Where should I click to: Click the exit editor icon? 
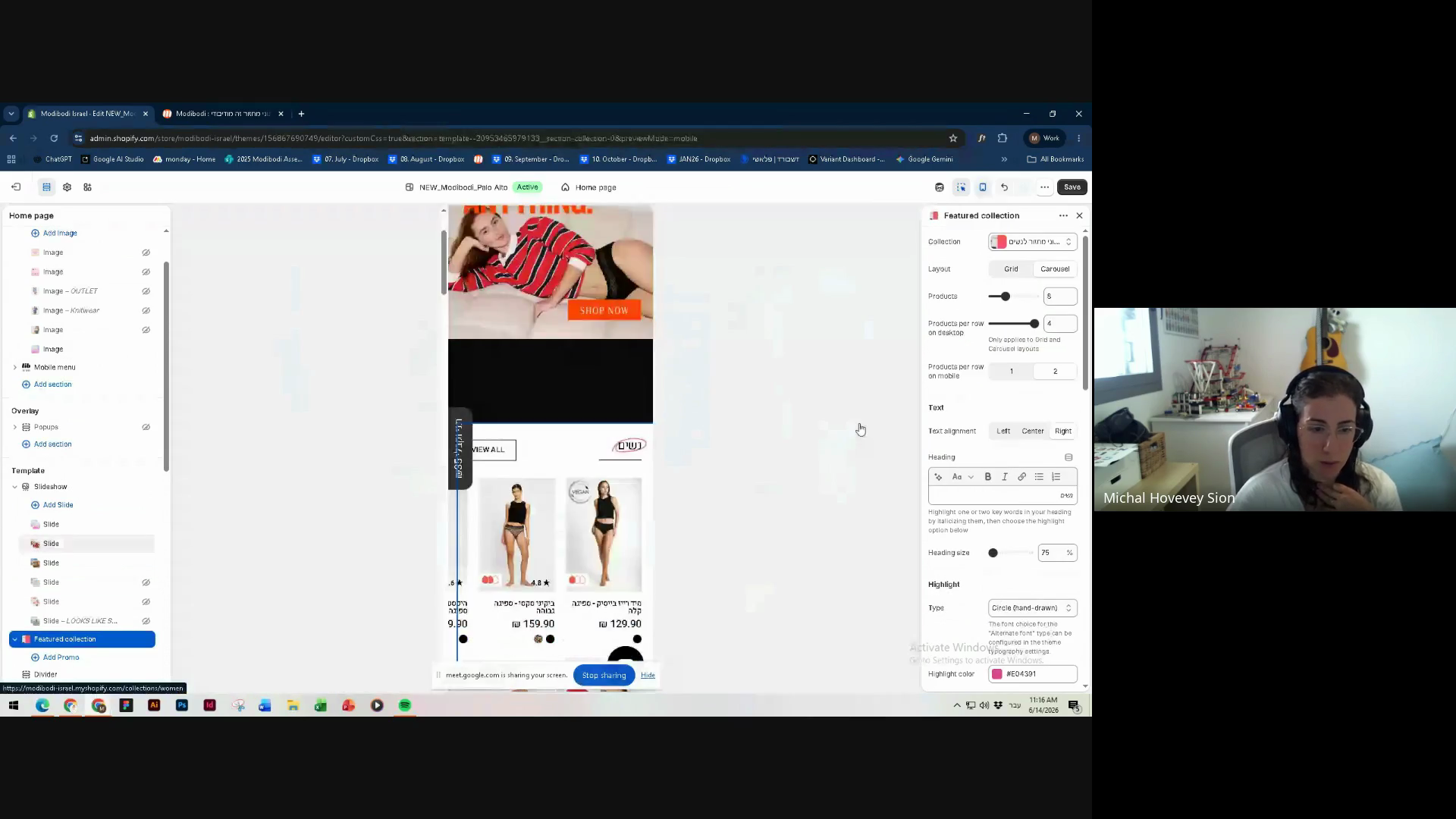16,187
